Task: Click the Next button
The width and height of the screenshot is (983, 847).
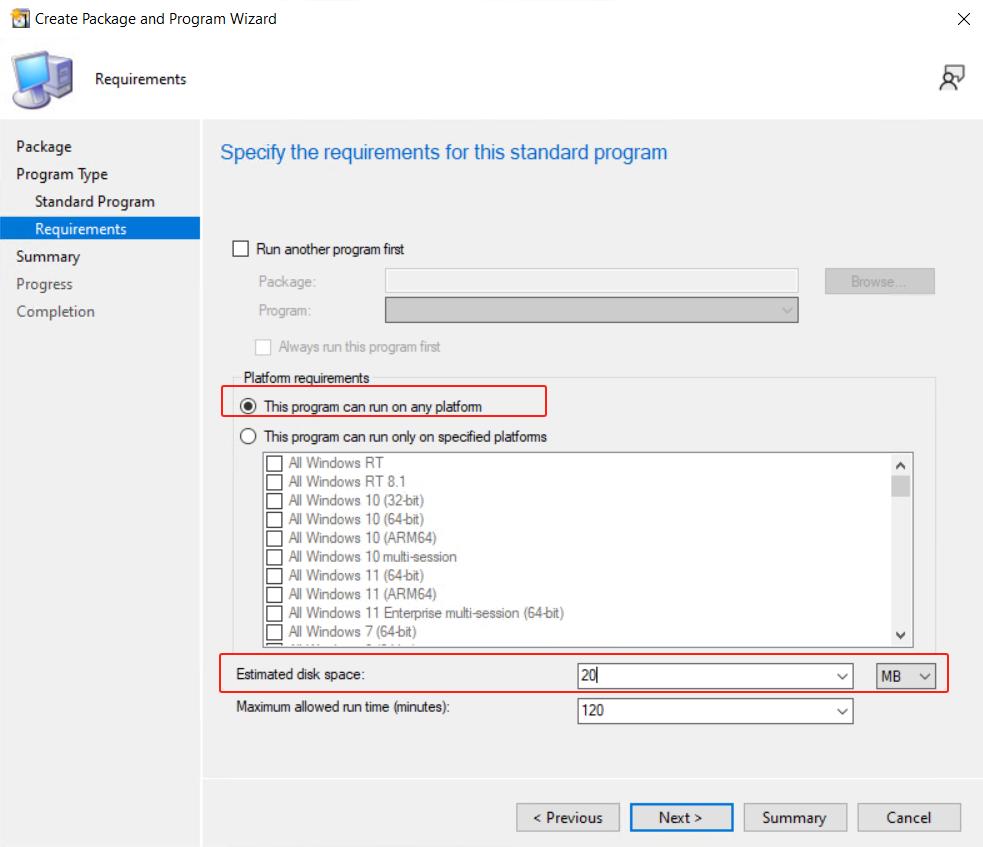Action: point(680,817)
